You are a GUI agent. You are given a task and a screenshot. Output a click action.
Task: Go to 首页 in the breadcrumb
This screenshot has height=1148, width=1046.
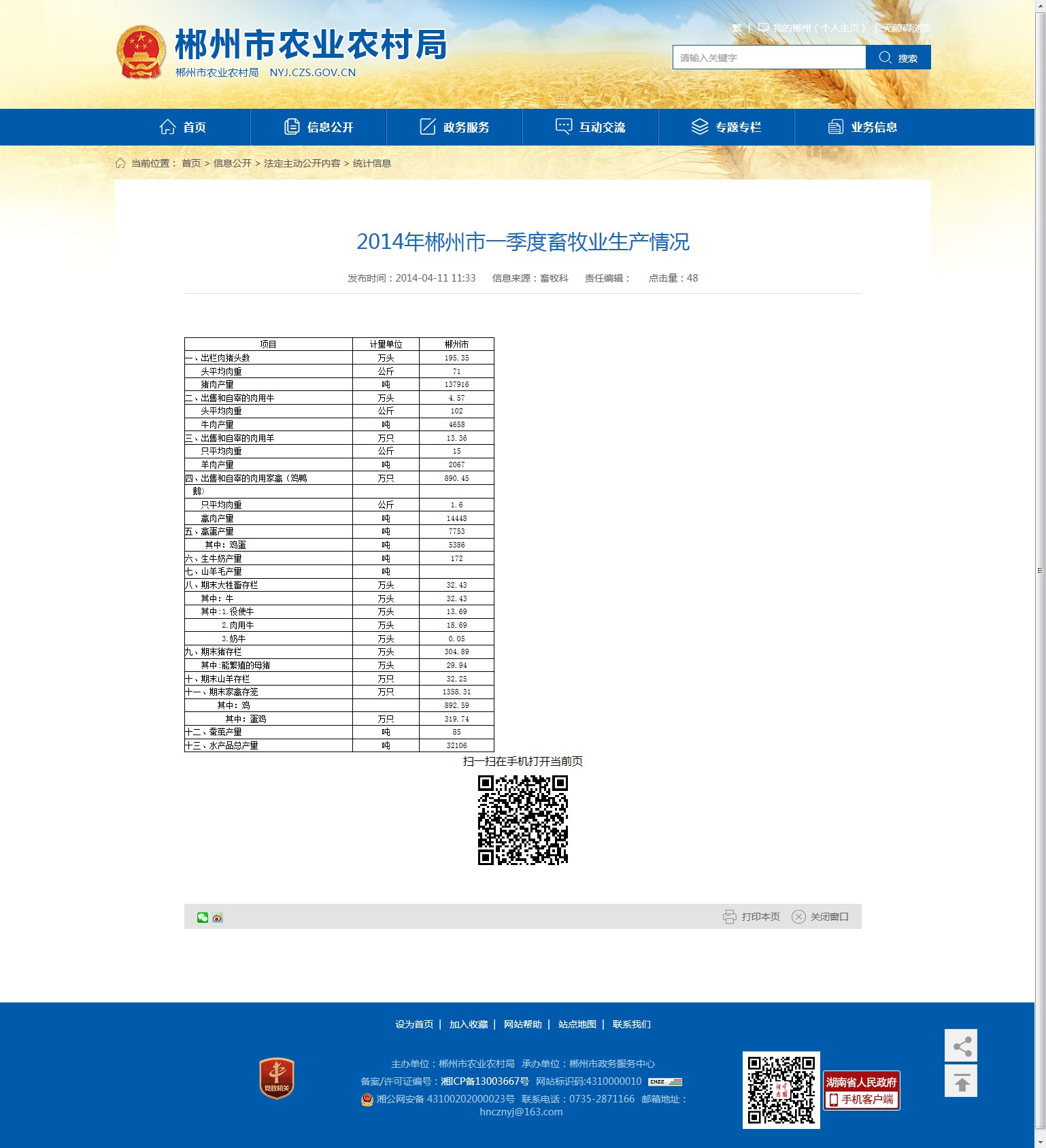coord(191,163)
